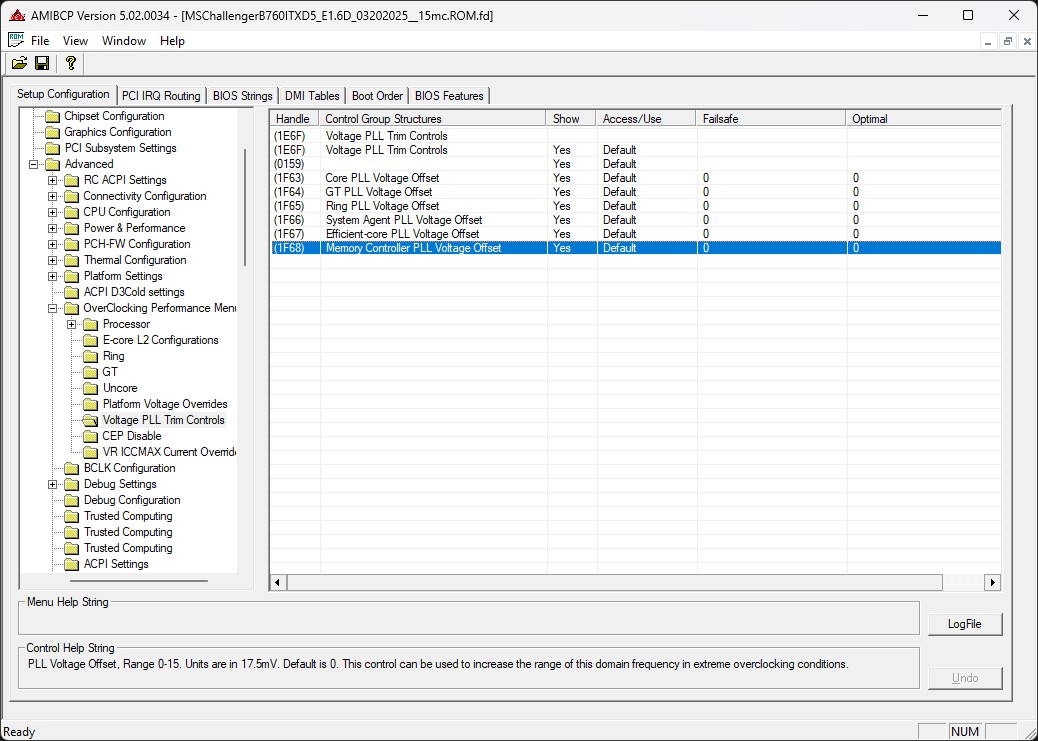Switch to the BIOS Strings tab
The image size is (1038, 741).
tap(242, 96)
